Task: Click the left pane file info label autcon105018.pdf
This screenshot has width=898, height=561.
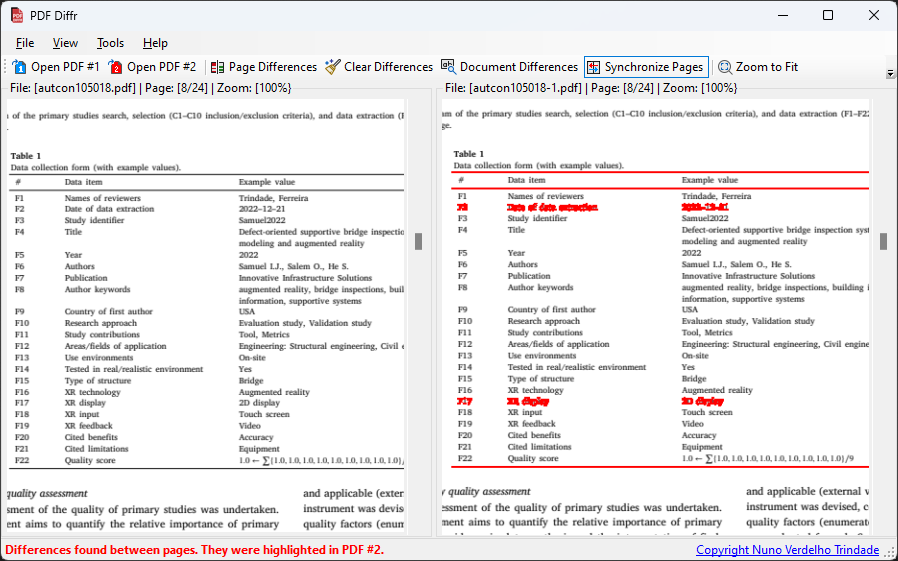Action: point(151,88)
